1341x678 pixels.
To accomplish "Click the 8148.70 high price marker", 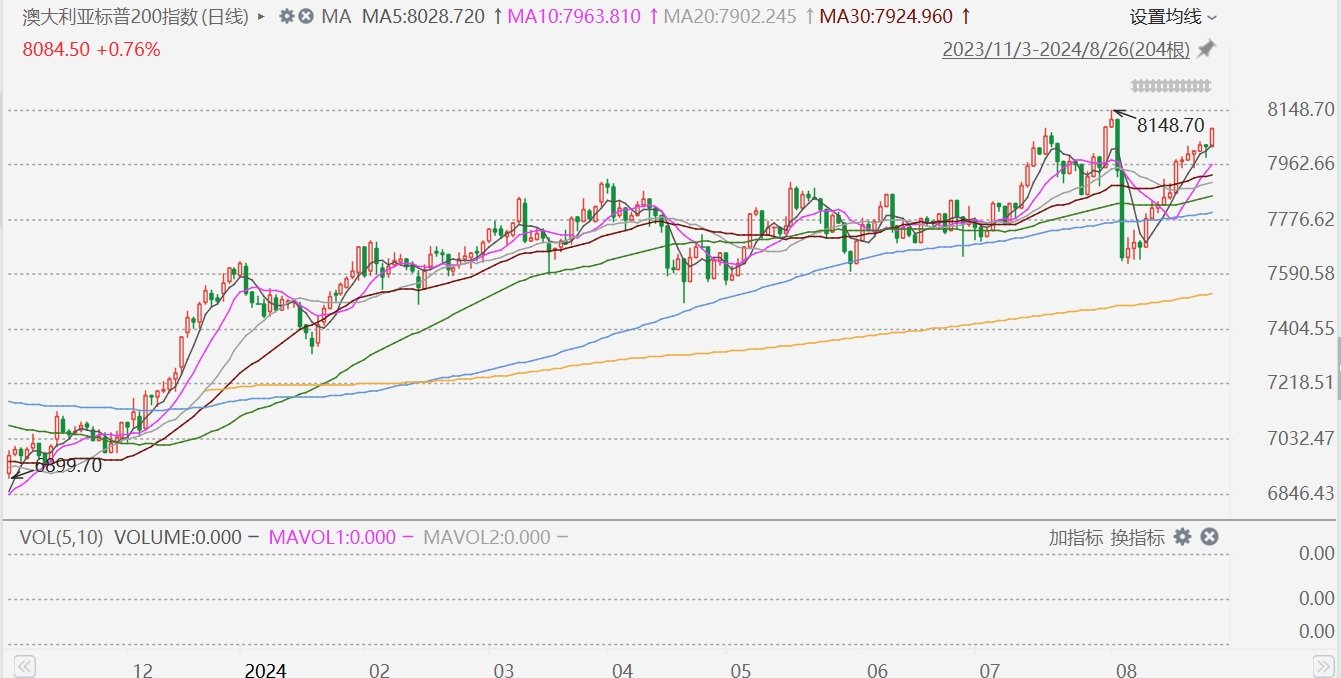I will pos(1170,125).
